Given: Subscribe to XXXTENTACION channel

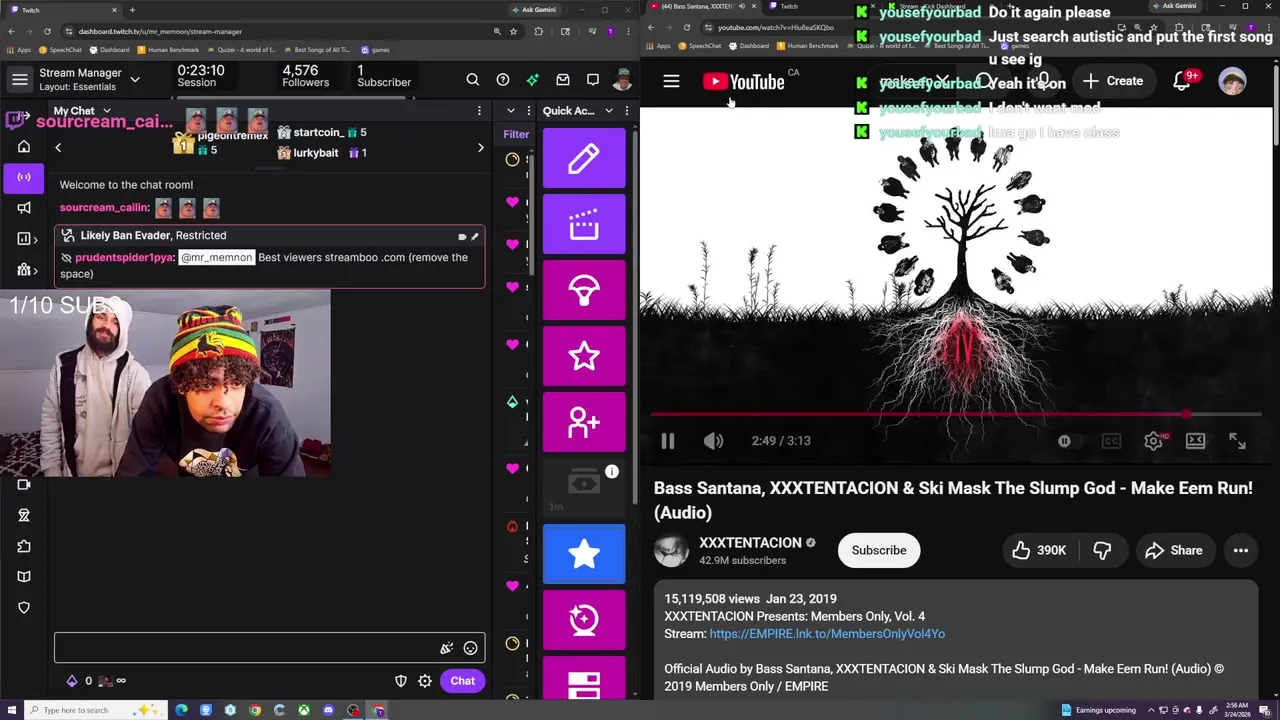Looking at the screenshot, I should 879,550.
